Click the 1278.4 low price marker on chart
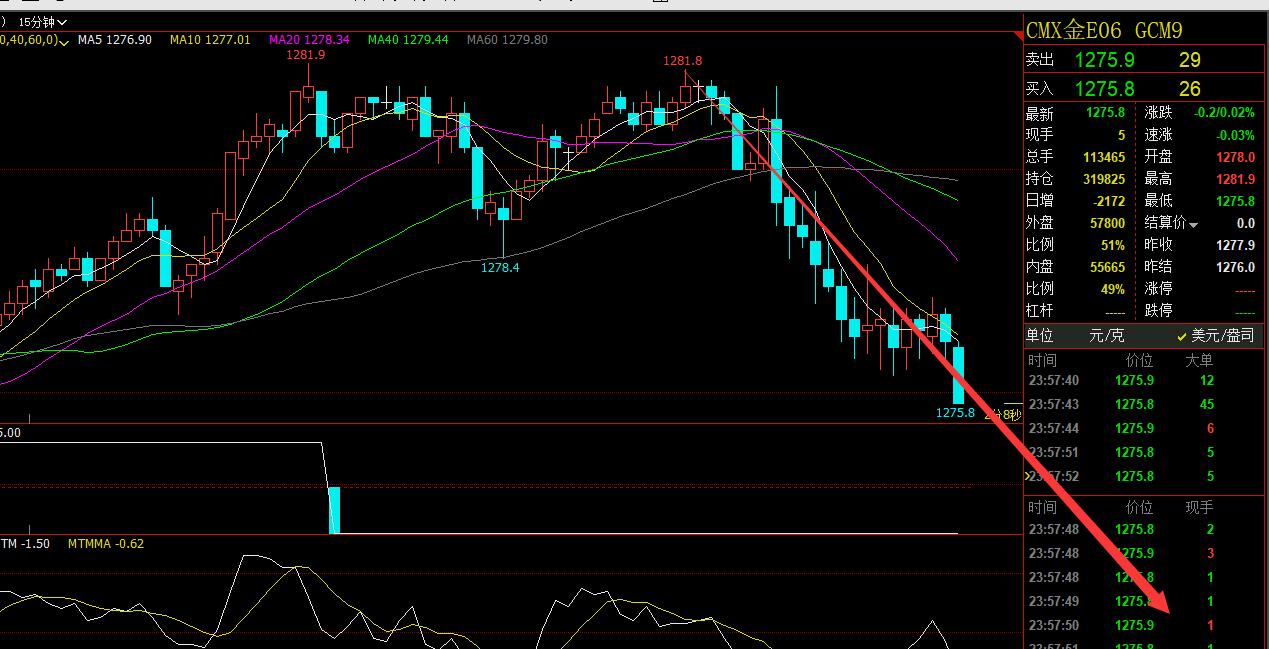The image size is (1269, 649). [x=500, y=267]
